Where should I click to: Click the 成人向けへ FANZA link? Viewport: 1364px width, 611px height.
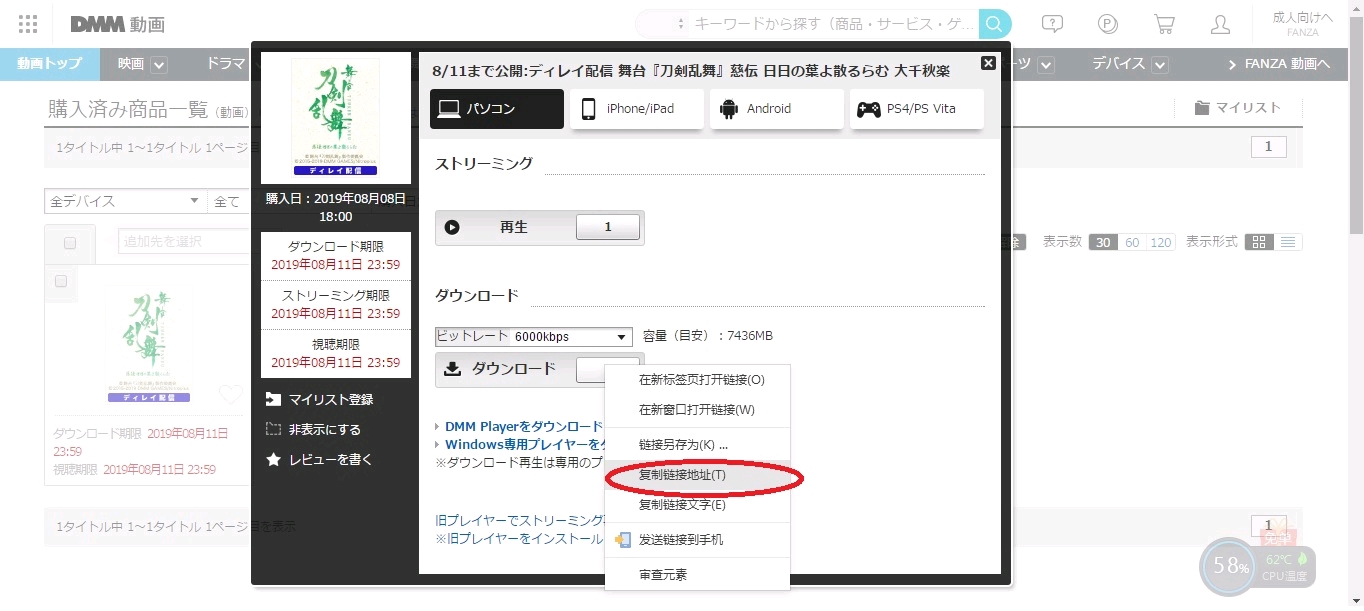coord(1302,24)
